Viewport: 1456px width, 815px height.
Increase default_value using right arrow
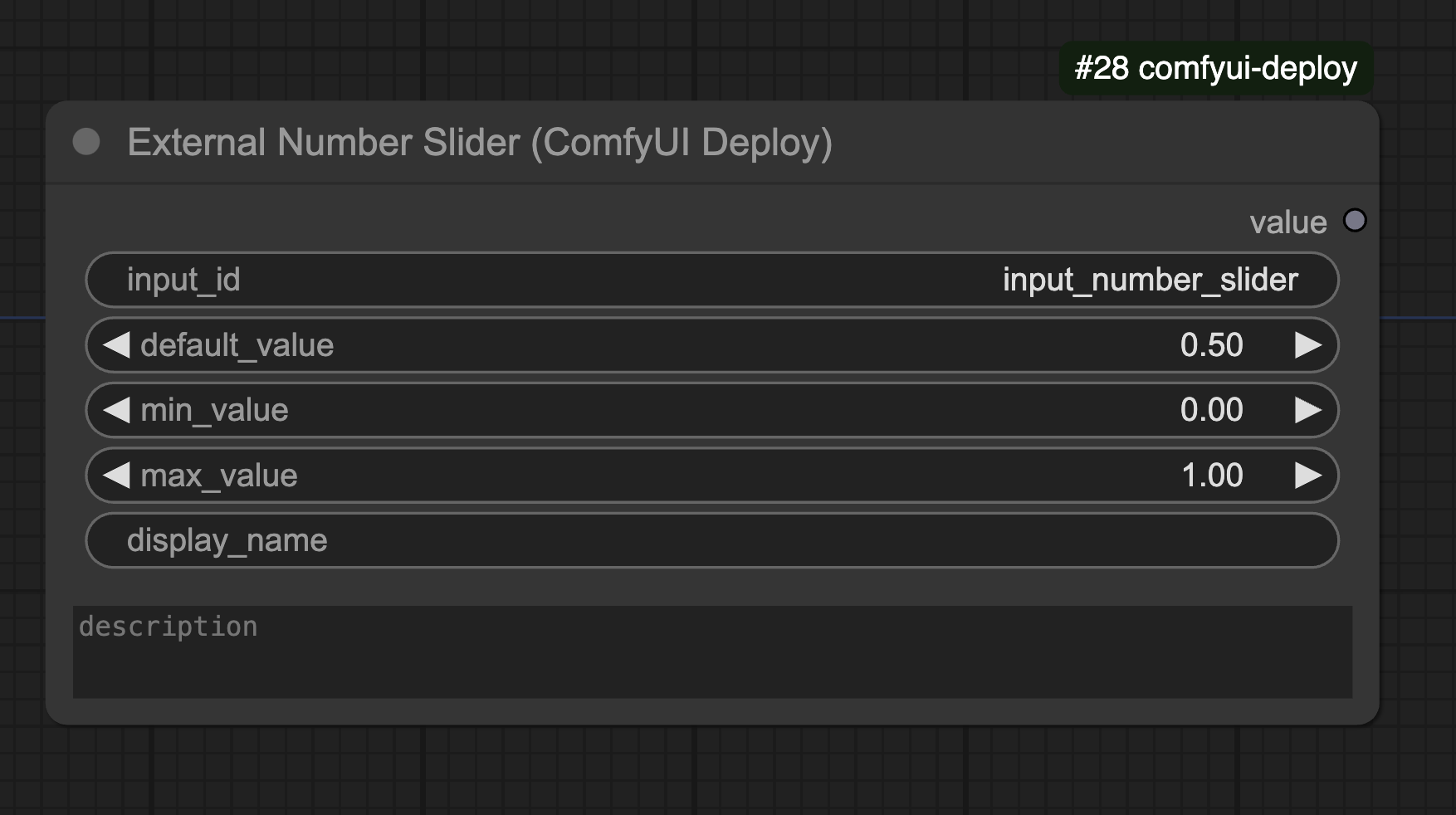[1310, 344]
